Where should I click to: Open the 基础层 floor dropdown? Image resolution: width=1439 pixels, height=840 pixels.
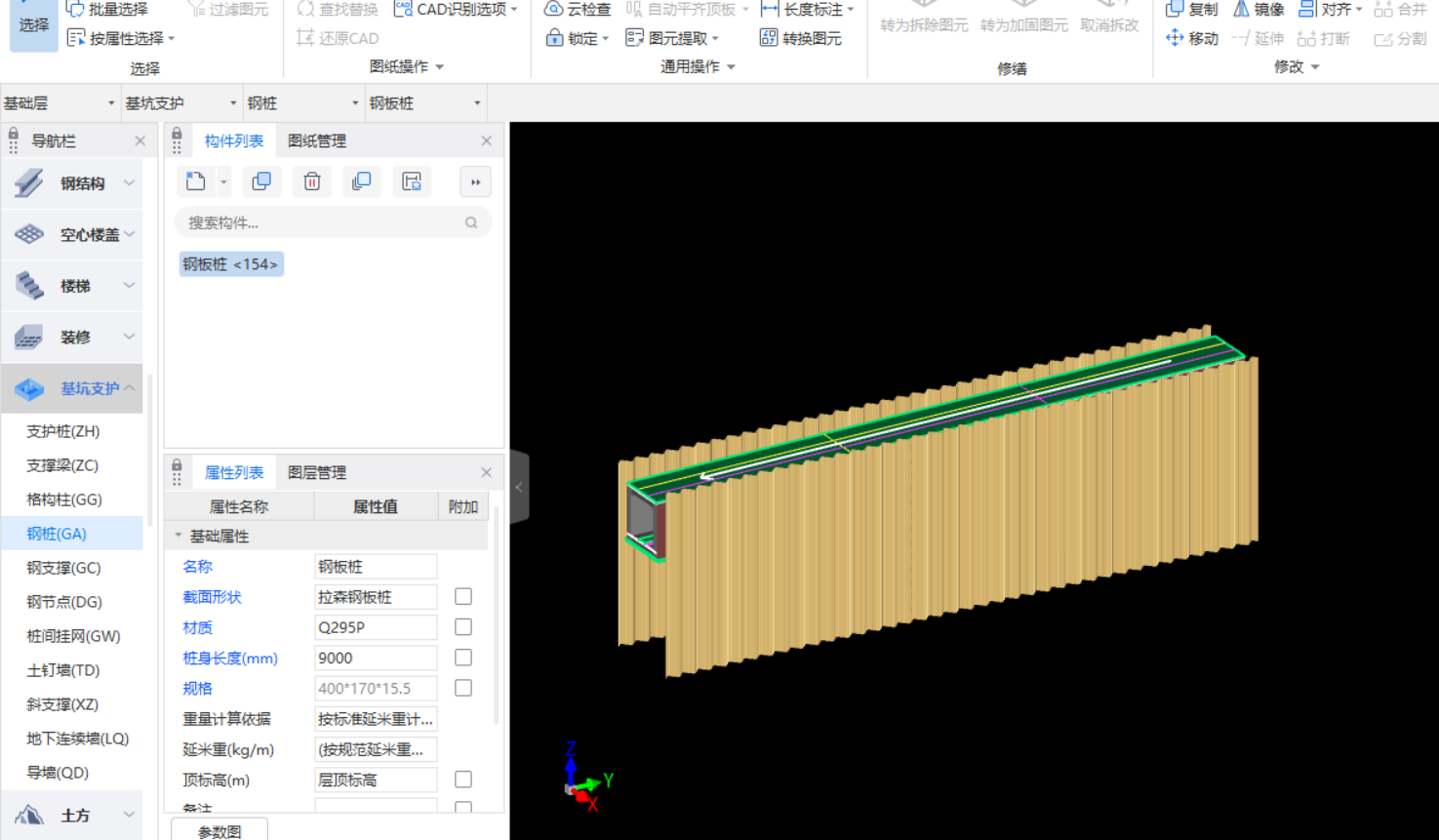(x=60, y=102)
